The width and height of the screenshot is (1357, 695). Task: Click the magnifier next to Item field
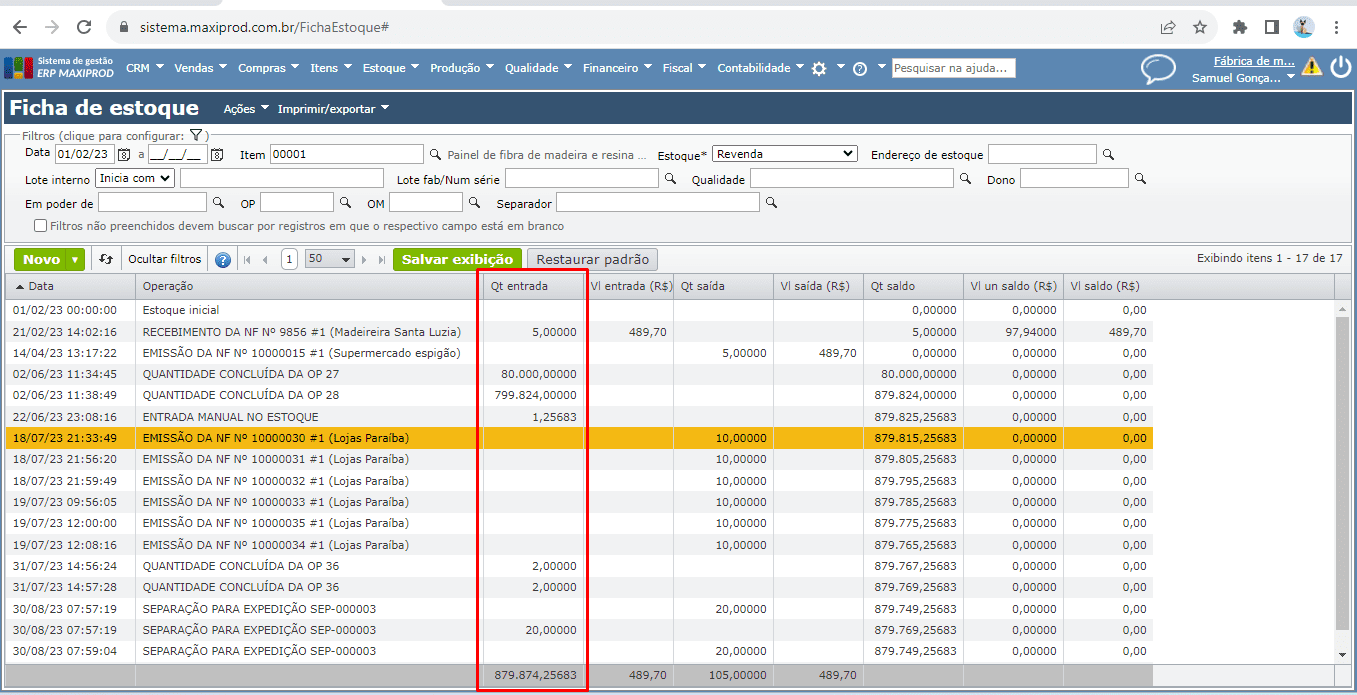pyautogui.click(x=434, y=155)
